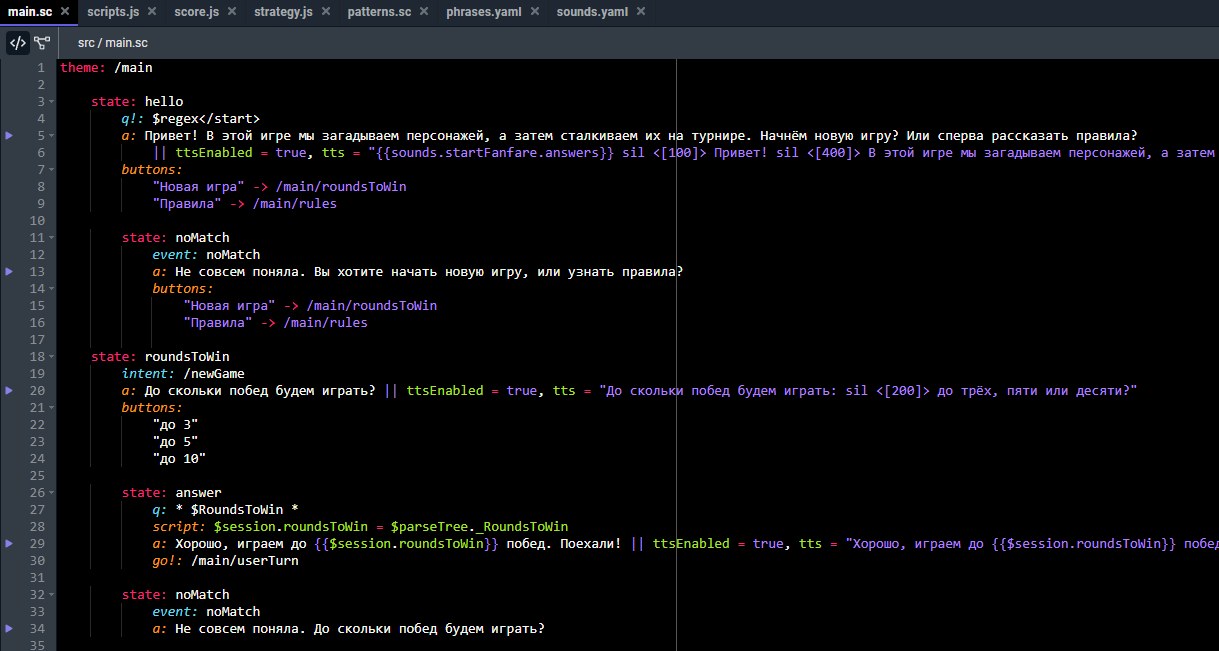Click the "theme:" keyword on line 1
1219x651 pixels.
(83, 68)
